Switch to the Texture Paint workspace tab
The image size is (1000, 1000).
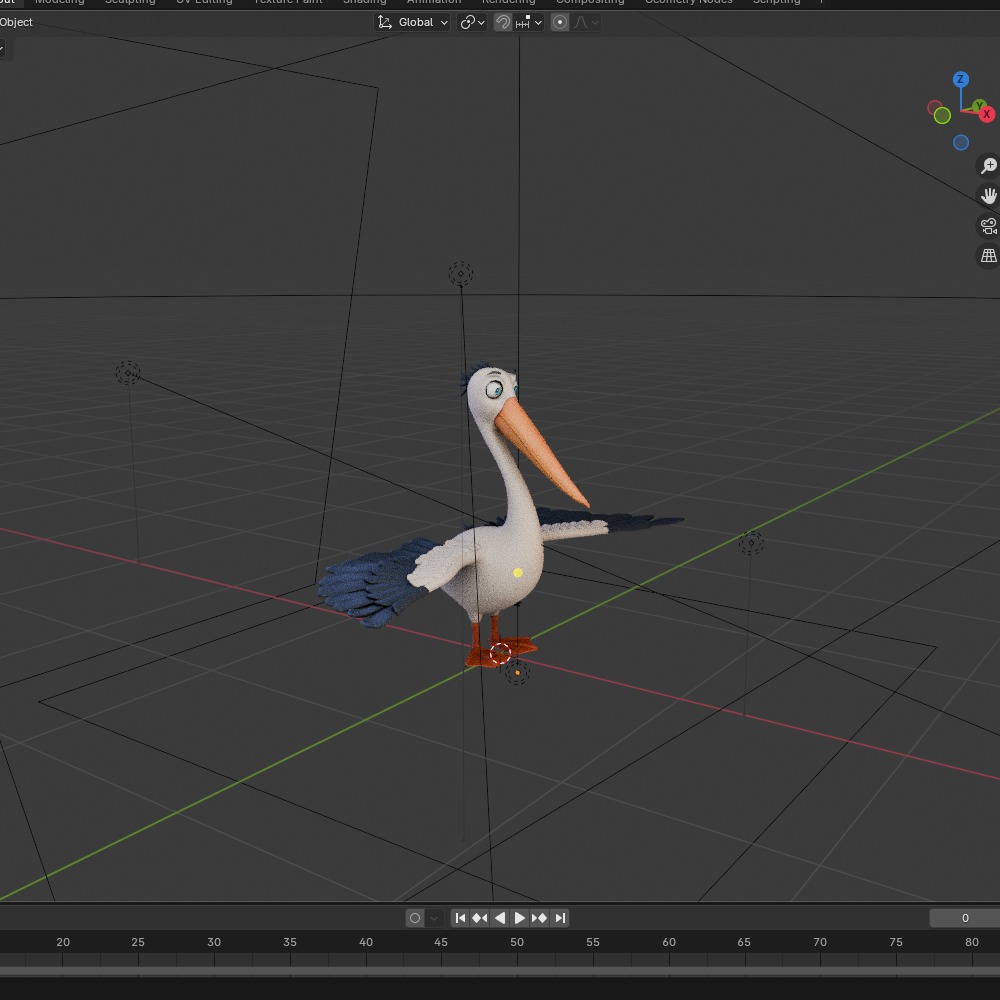tap(288, 3)
